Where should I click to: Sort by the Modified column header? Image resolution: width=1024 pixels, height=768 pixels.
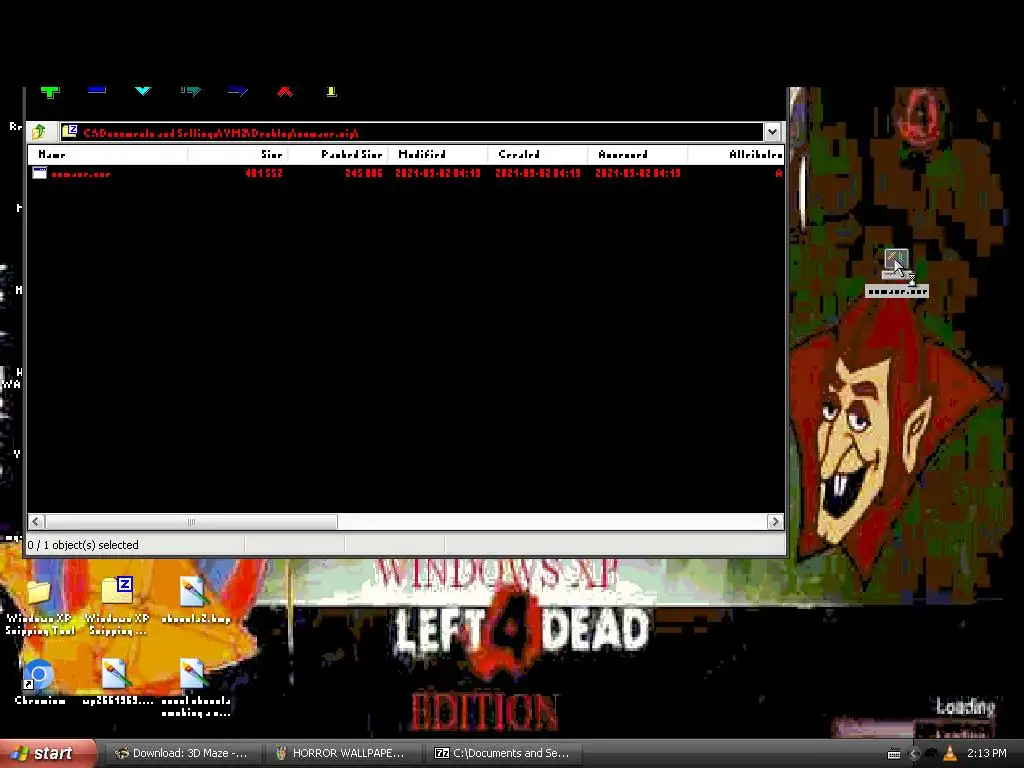click(438, 155)
